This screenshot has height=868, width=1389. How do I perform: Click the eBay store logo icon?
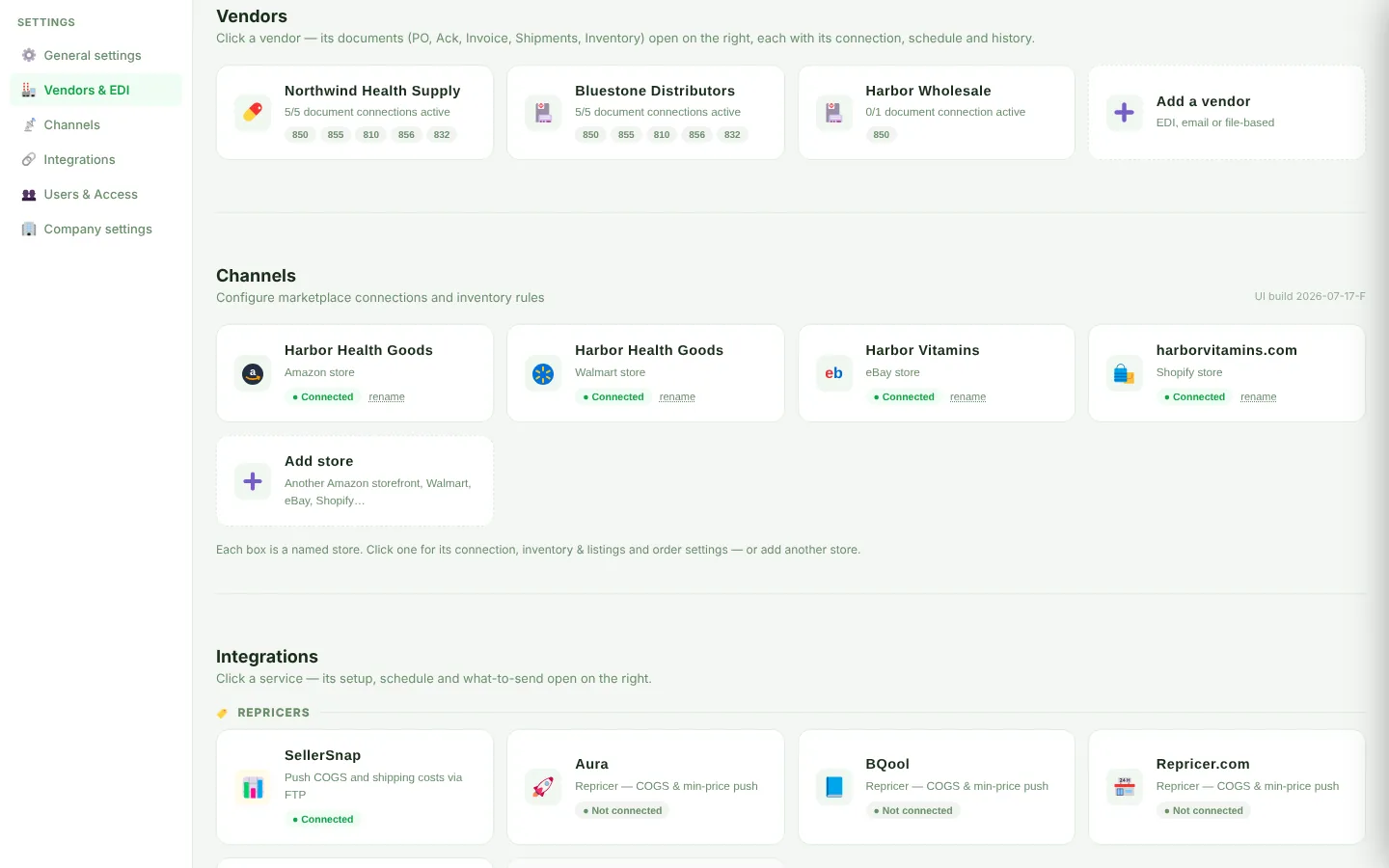834,373
